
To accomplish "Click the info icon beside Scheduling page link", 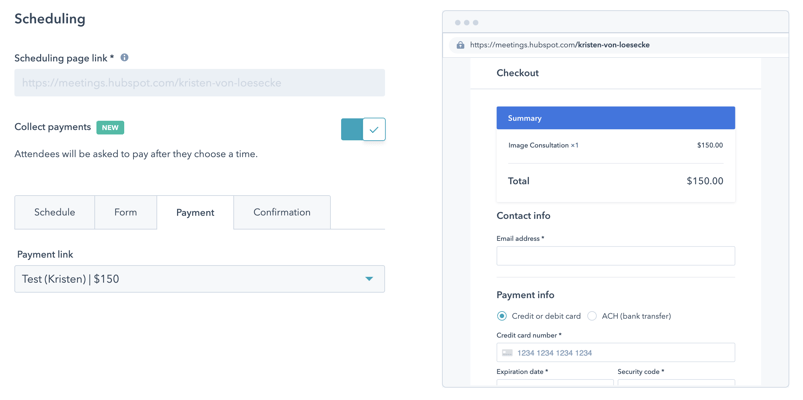I will [124, 58].
